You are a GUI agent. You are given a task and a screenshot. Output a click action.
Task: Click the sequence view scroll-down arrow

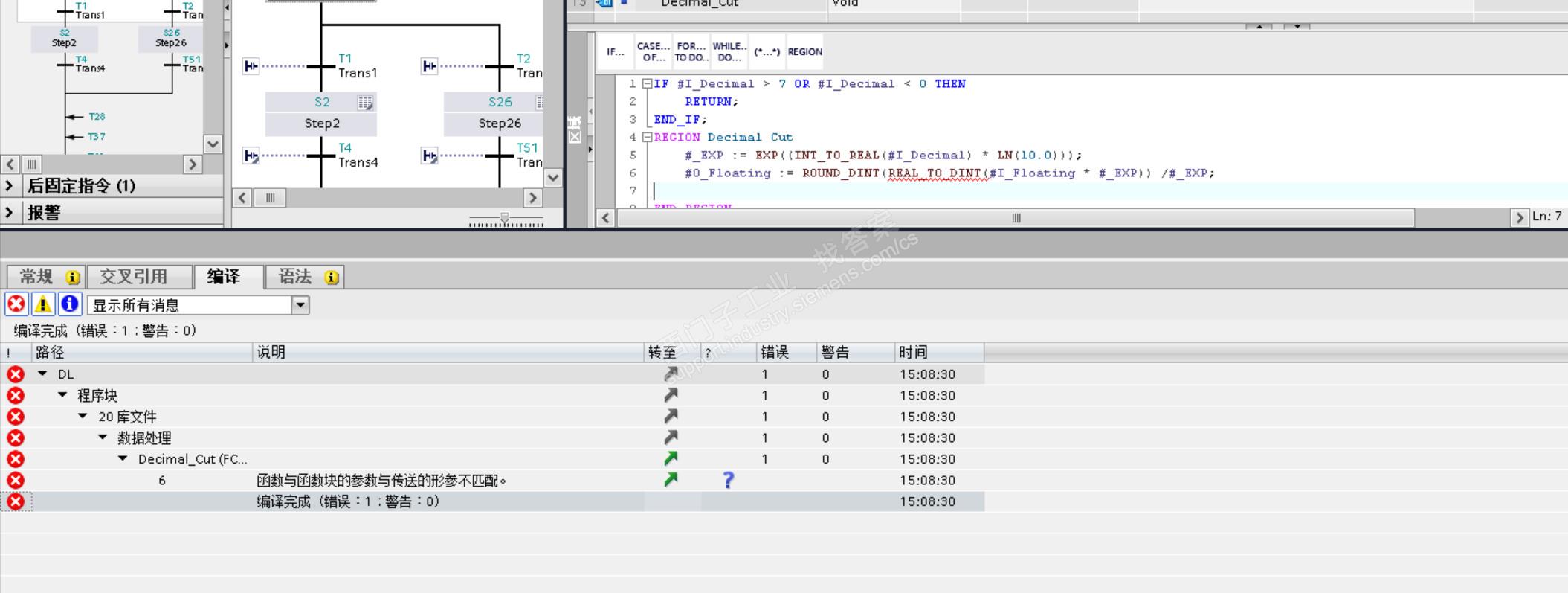552,178
